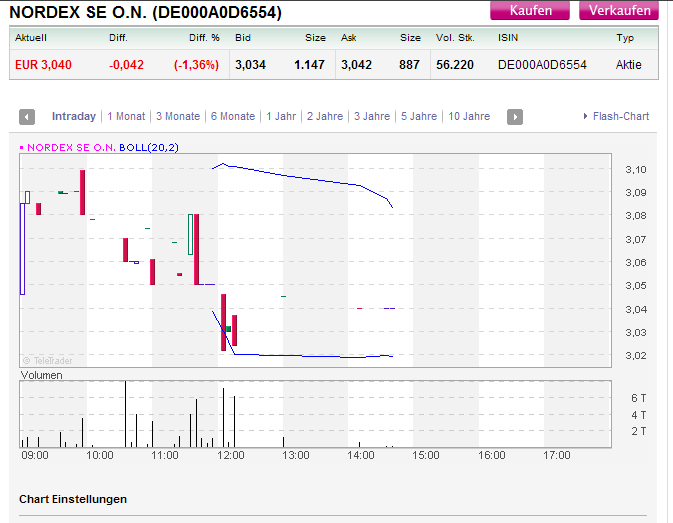The height and width of the screenshot is (523, 673).
Task: Click the Kaufen button
Action: (530, 10)
